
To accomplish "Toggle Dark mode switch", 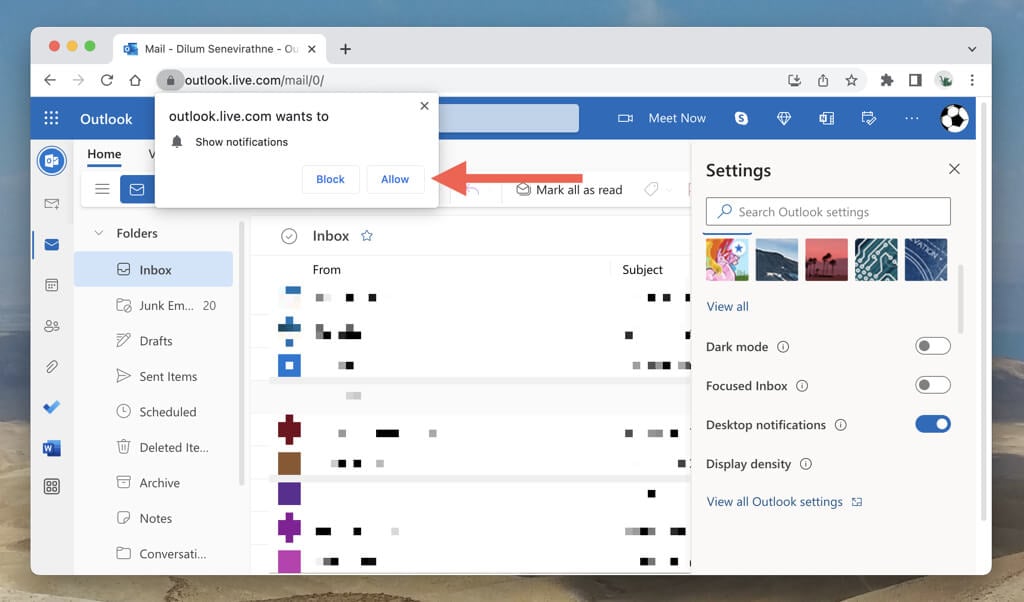I will pyautogui.click(x=933, y=346).
